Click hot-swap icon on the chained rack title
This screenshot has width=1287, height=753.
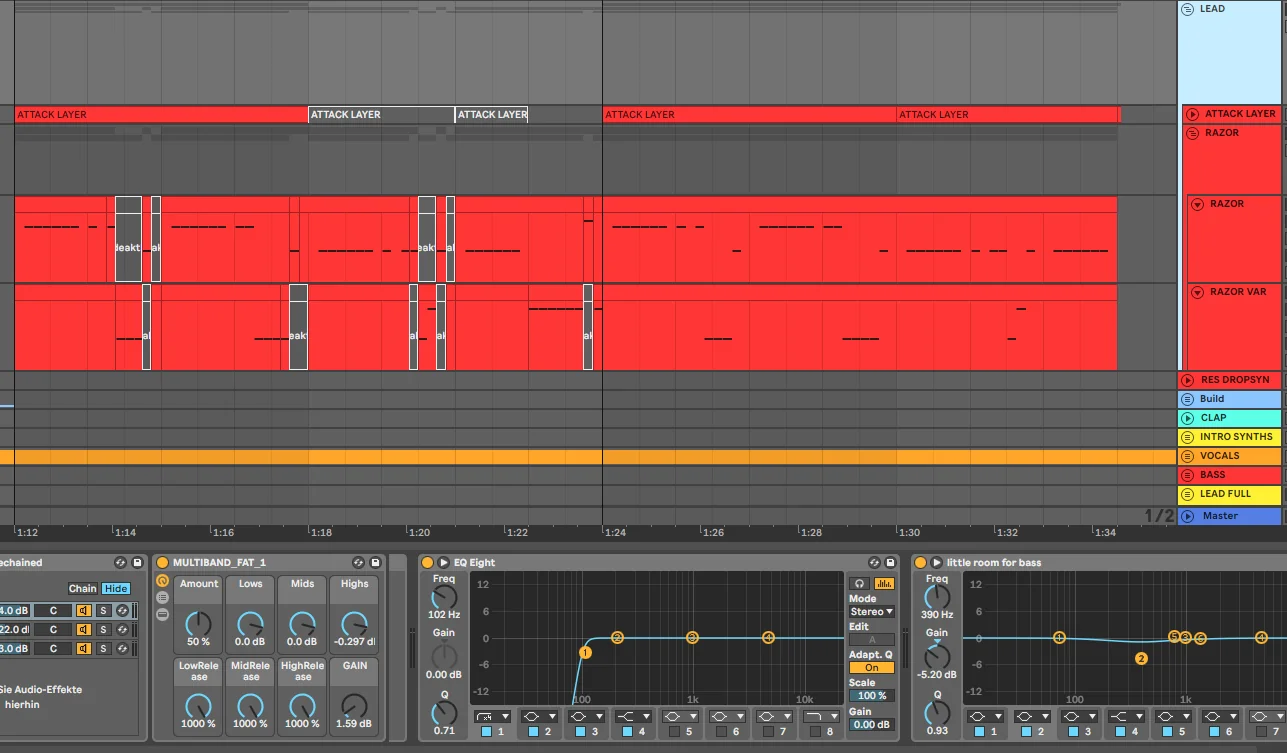pyautogui.click(x=121, y=563)
